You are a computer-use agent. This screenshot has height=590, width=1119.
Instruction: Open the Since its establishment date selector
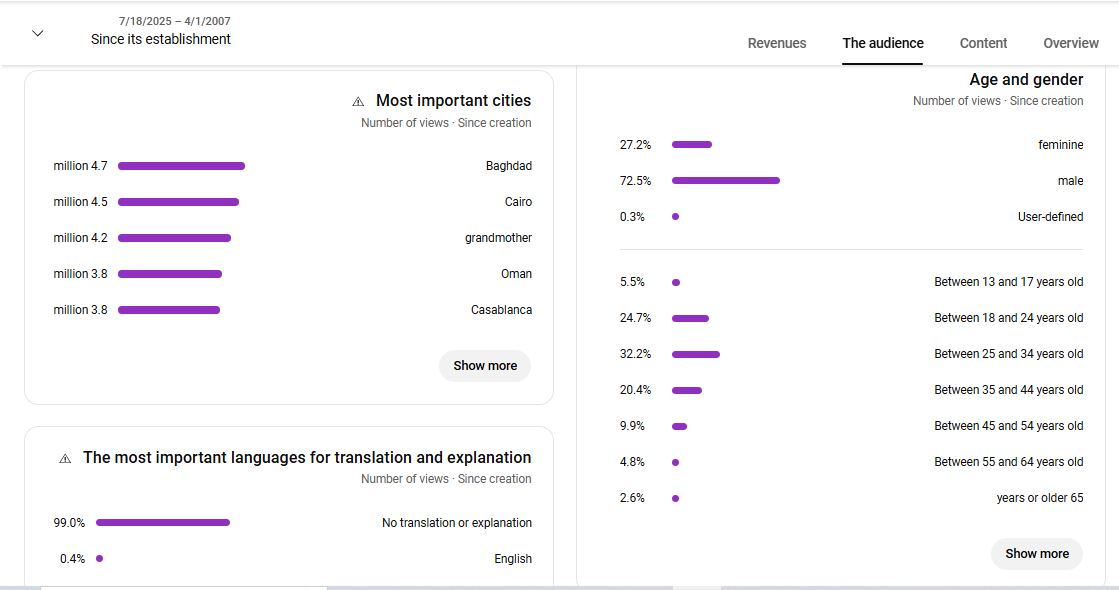(x=160, y=39)
